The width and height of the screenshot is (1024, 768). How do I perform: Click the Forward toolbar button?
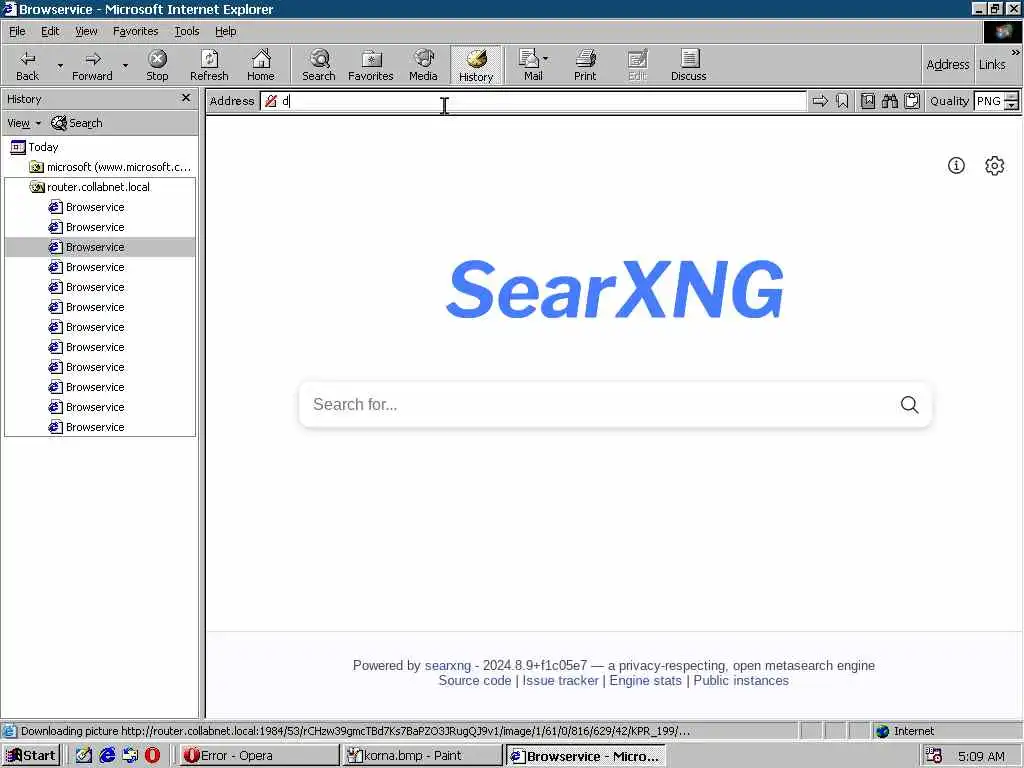pos(92,65)
